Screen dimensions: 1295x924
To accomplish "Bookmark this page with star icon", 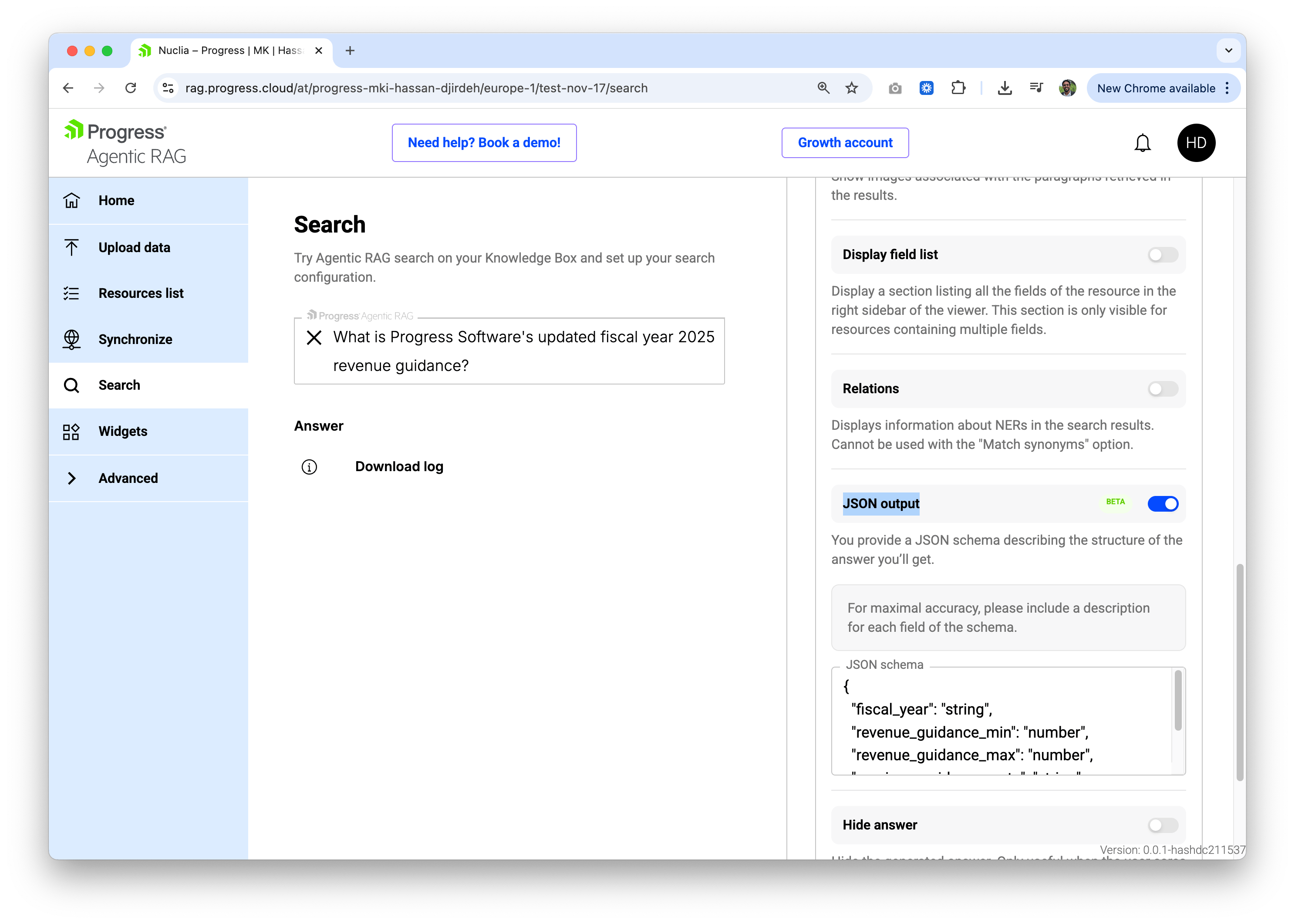I will coord(852,88).
